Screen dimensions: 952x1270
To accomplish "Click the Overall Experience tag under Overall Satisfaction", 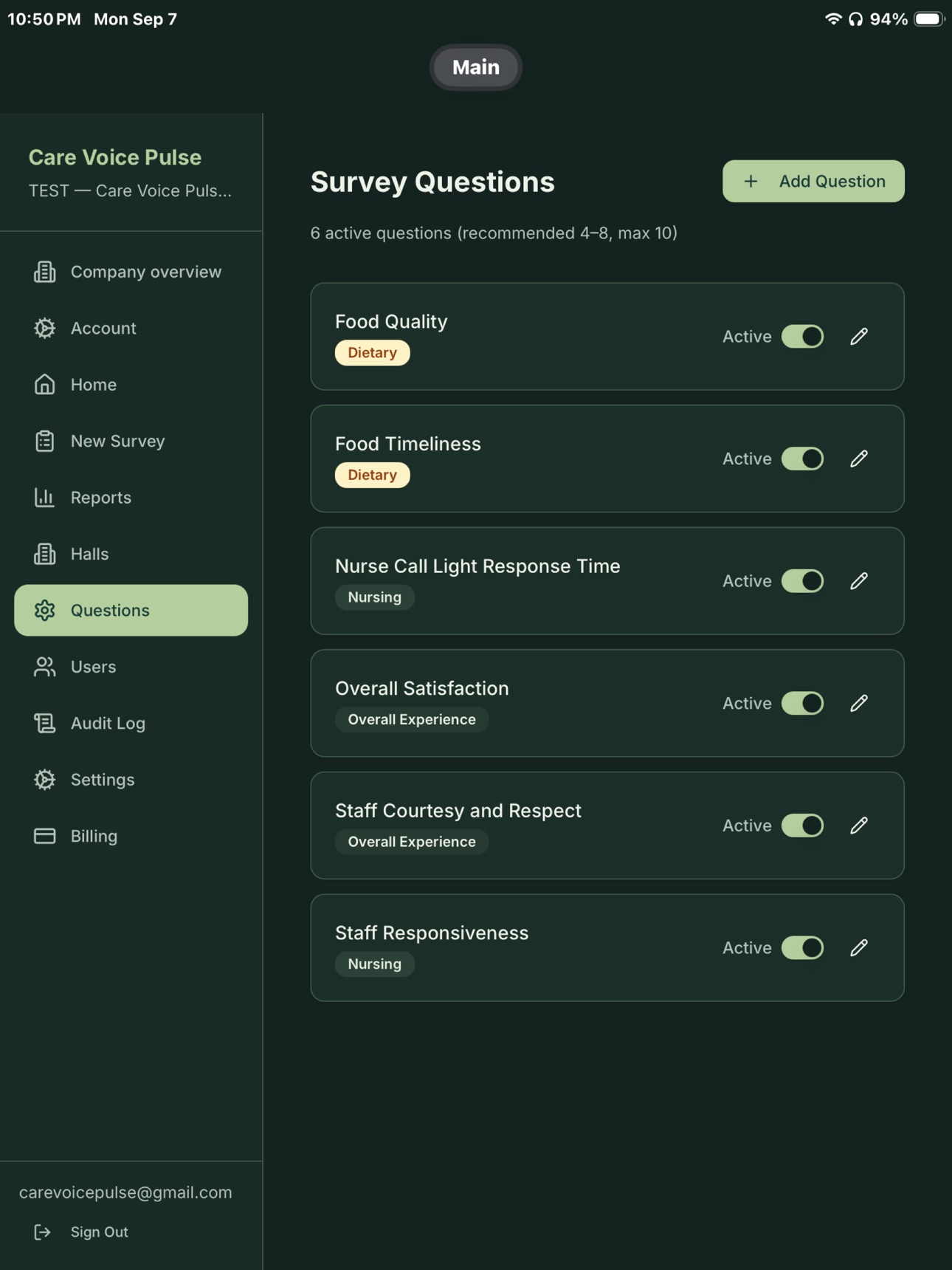I will 412,720.
